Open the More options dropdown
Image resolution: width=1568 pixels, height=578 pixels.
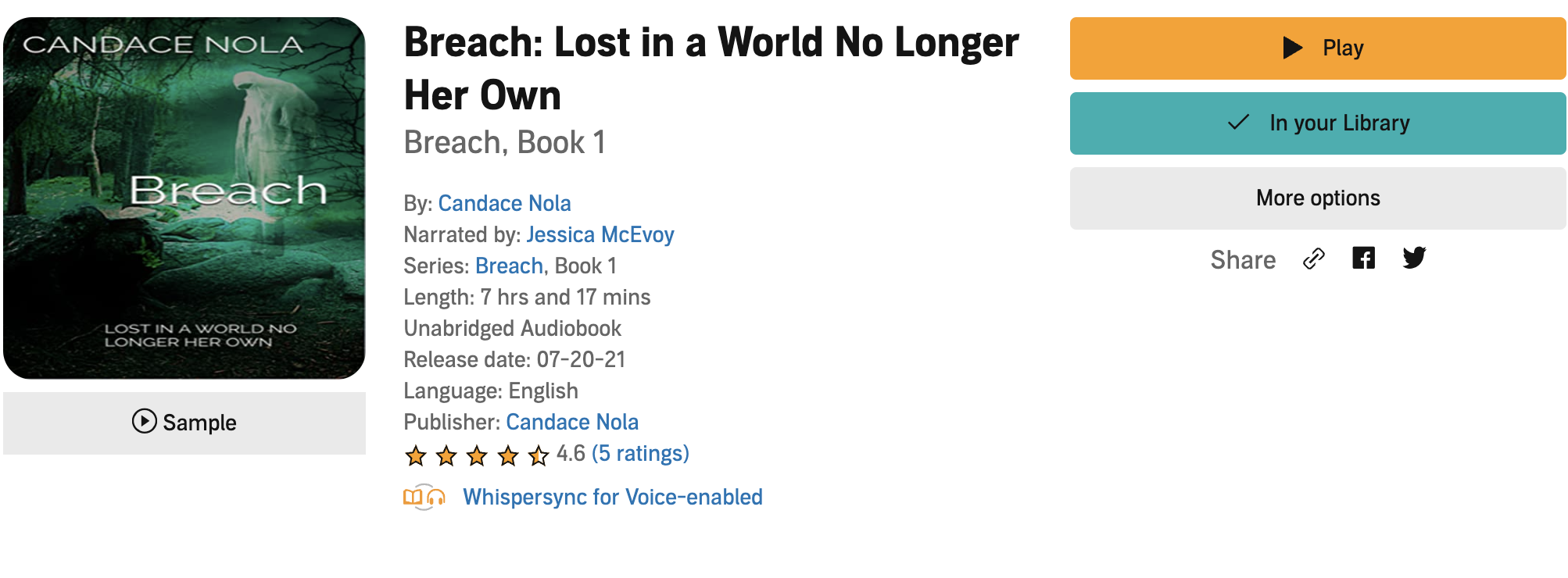1317,198
